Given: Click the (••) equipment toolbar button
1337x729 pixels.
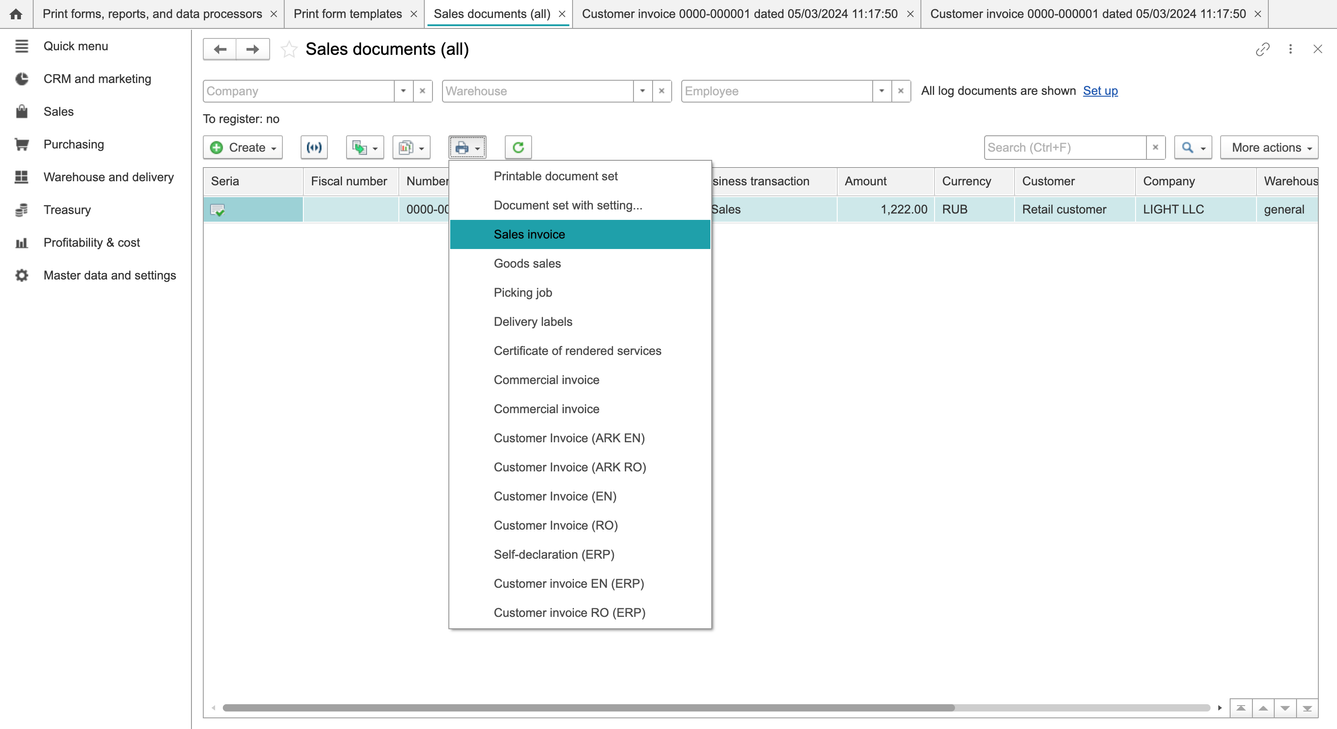Looking at the screenshot, I should pyautogui.click(x=314, y=147).
